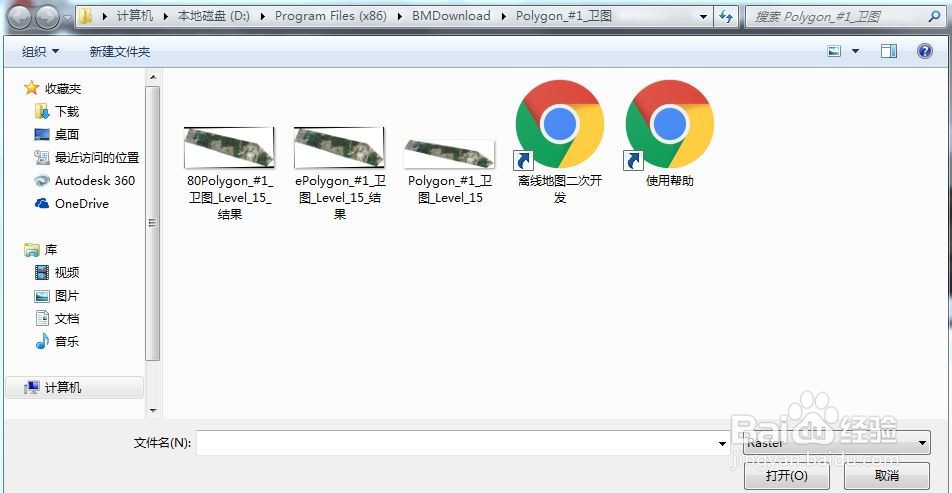The height and width of the screenshot is (493, 952).
Task: Select 本地磁盘 (D:) in the breadcrumb
Action: point(213,16)
